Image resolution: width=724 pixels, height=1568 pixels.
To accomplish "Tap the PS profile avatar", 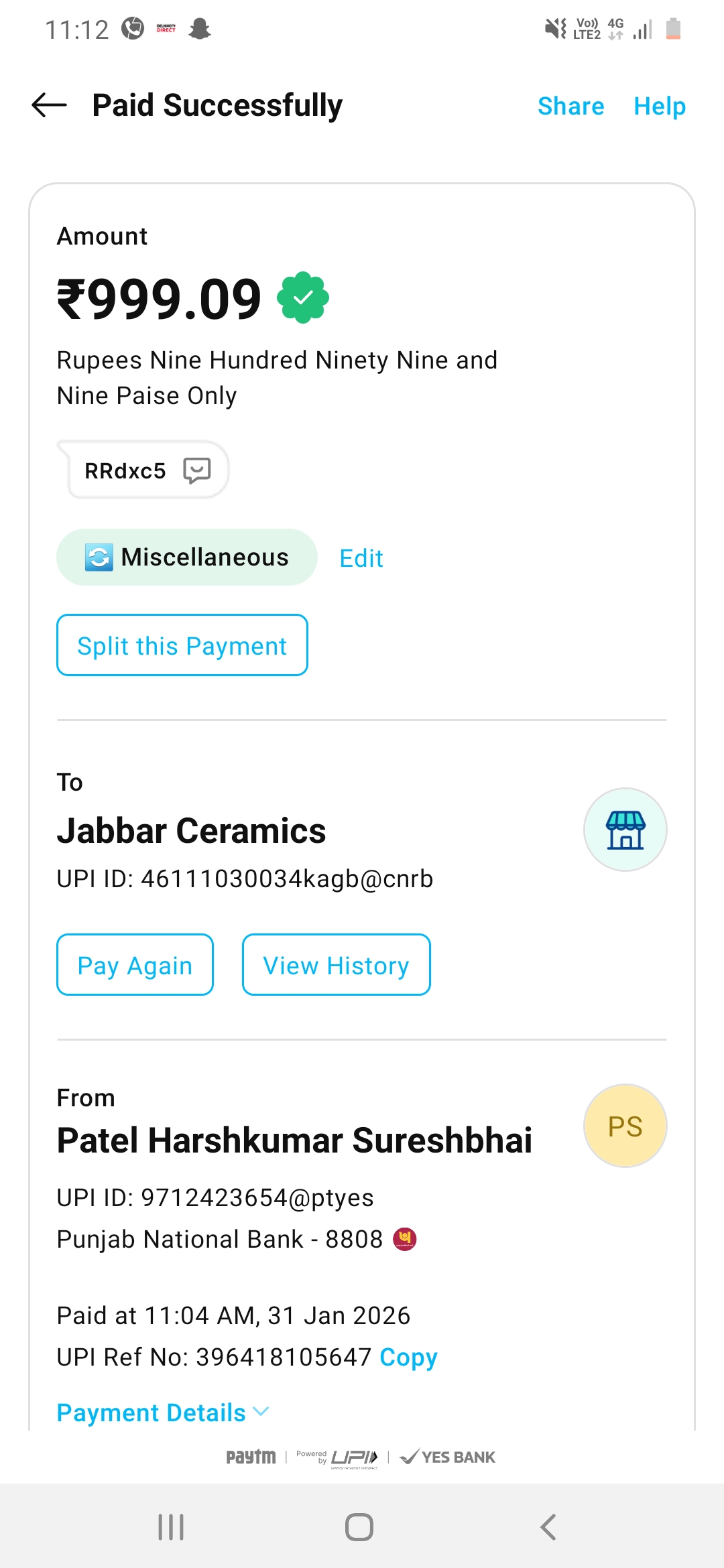I will click(625, 1126).
